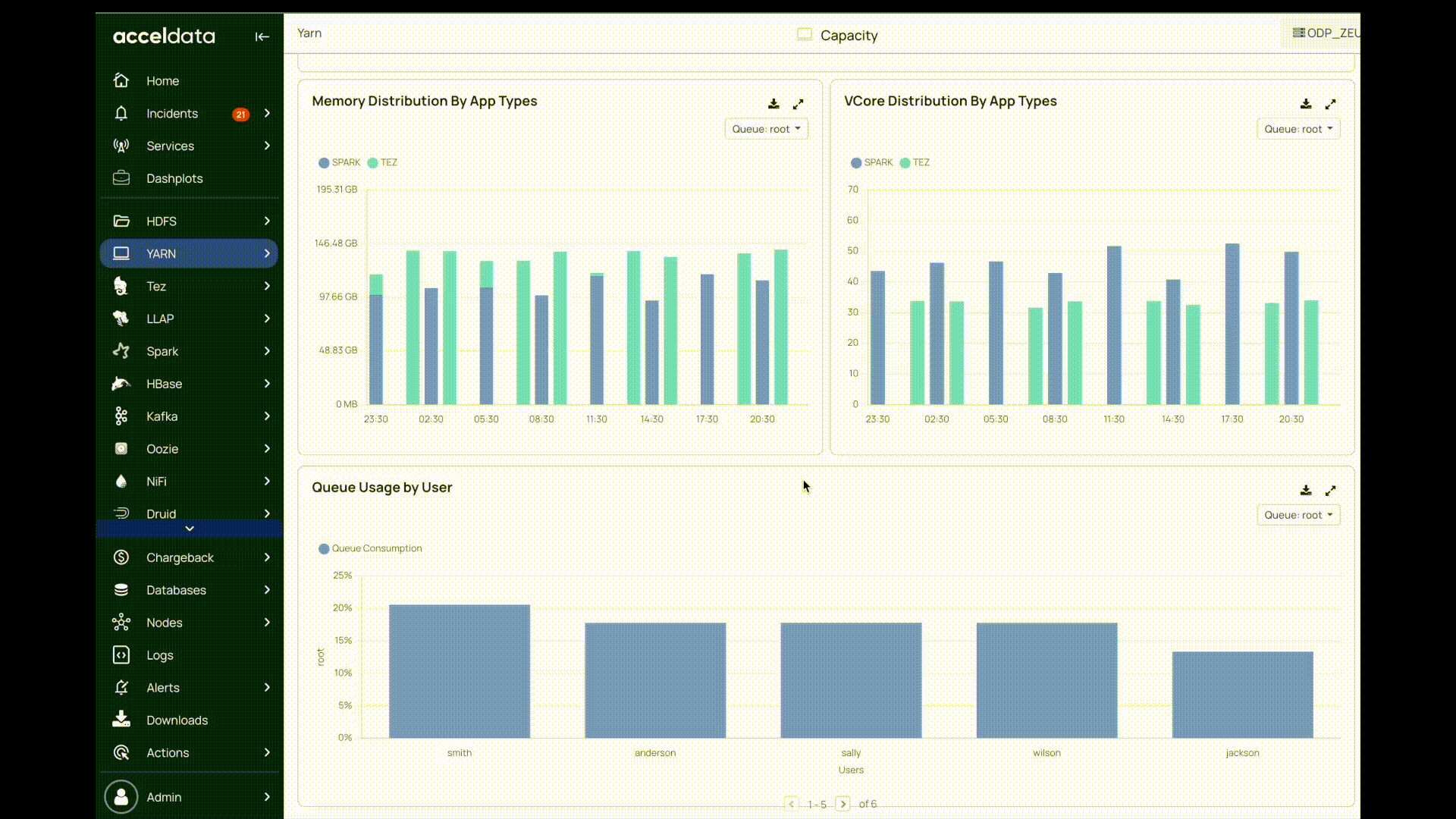This screenshot has width=1456, height=819.
Task: Download the Memory Distribution chart
Action: coord(773,104)
